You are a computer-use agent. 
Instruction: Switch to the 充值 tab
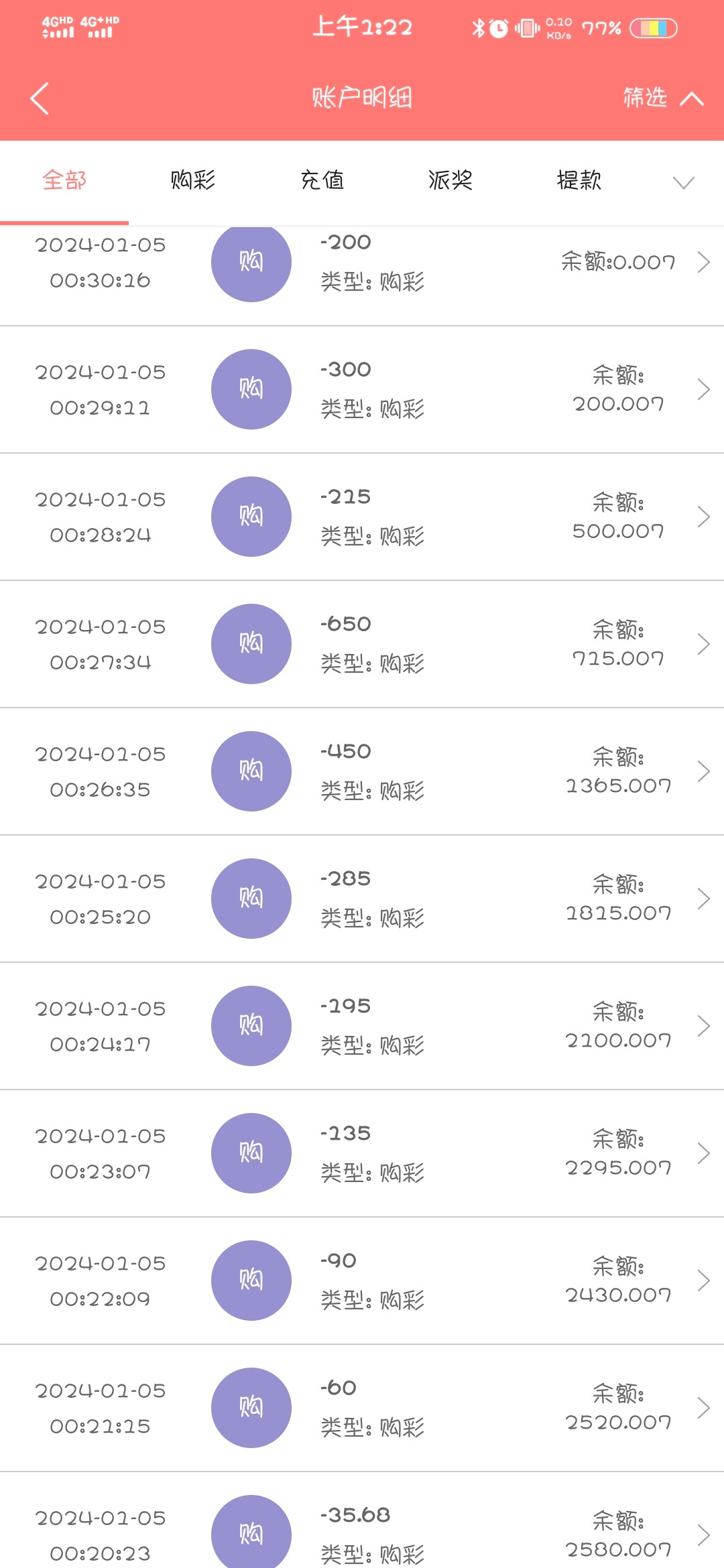click(322, 180)
